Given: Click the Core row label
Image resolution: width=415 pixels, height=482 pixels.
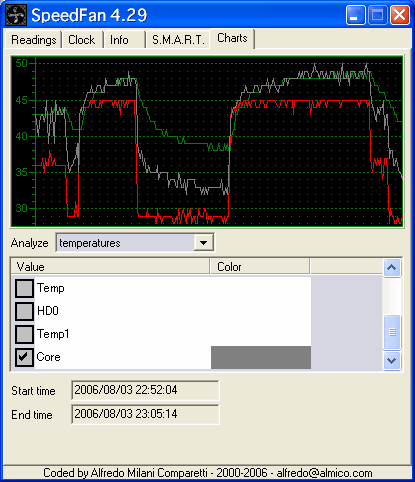Looking at the screenshot, I should (49, 357).
